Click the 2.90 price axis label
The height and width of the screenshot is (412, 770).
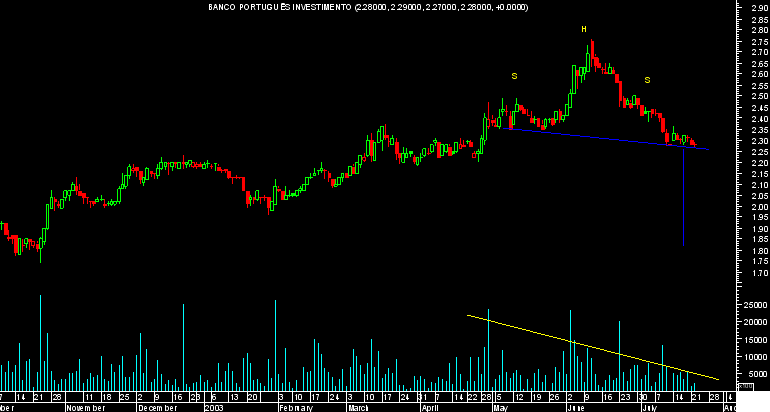[x=760, y=8]
